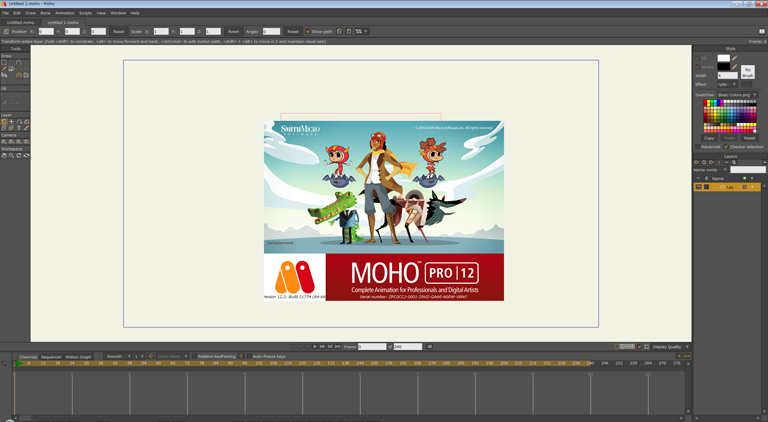768x422 pixels.
Task: Select the Curvature draw tool
Action: pos(19,62)
